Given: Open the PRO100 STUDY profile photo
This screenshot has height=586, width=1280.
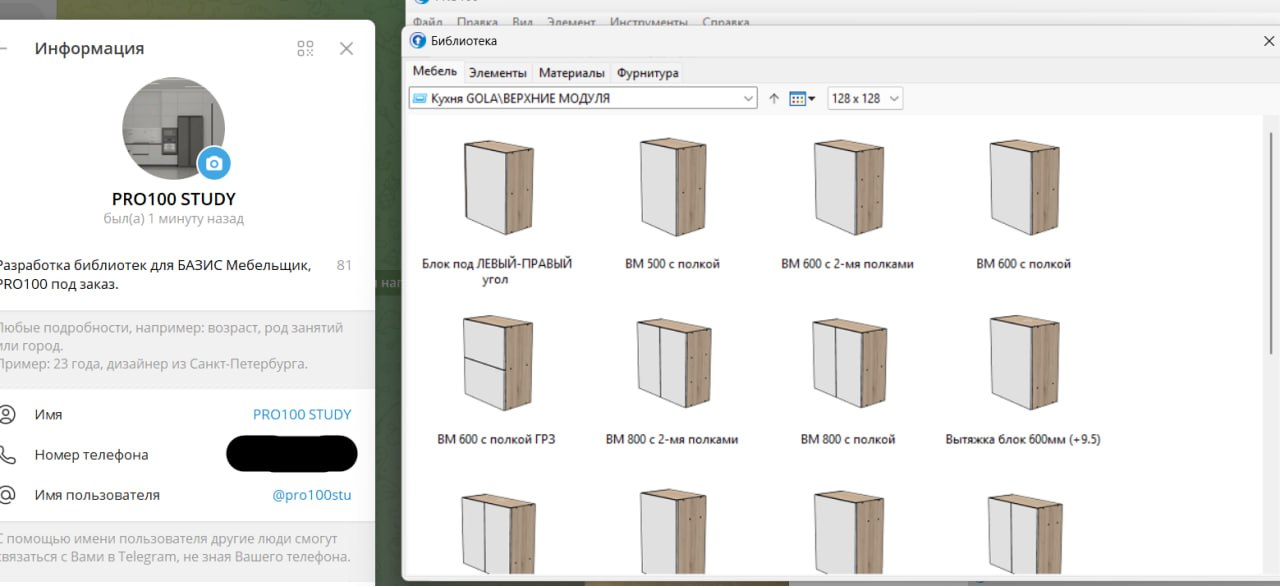Looking at the screenshot, I should 173,128.
